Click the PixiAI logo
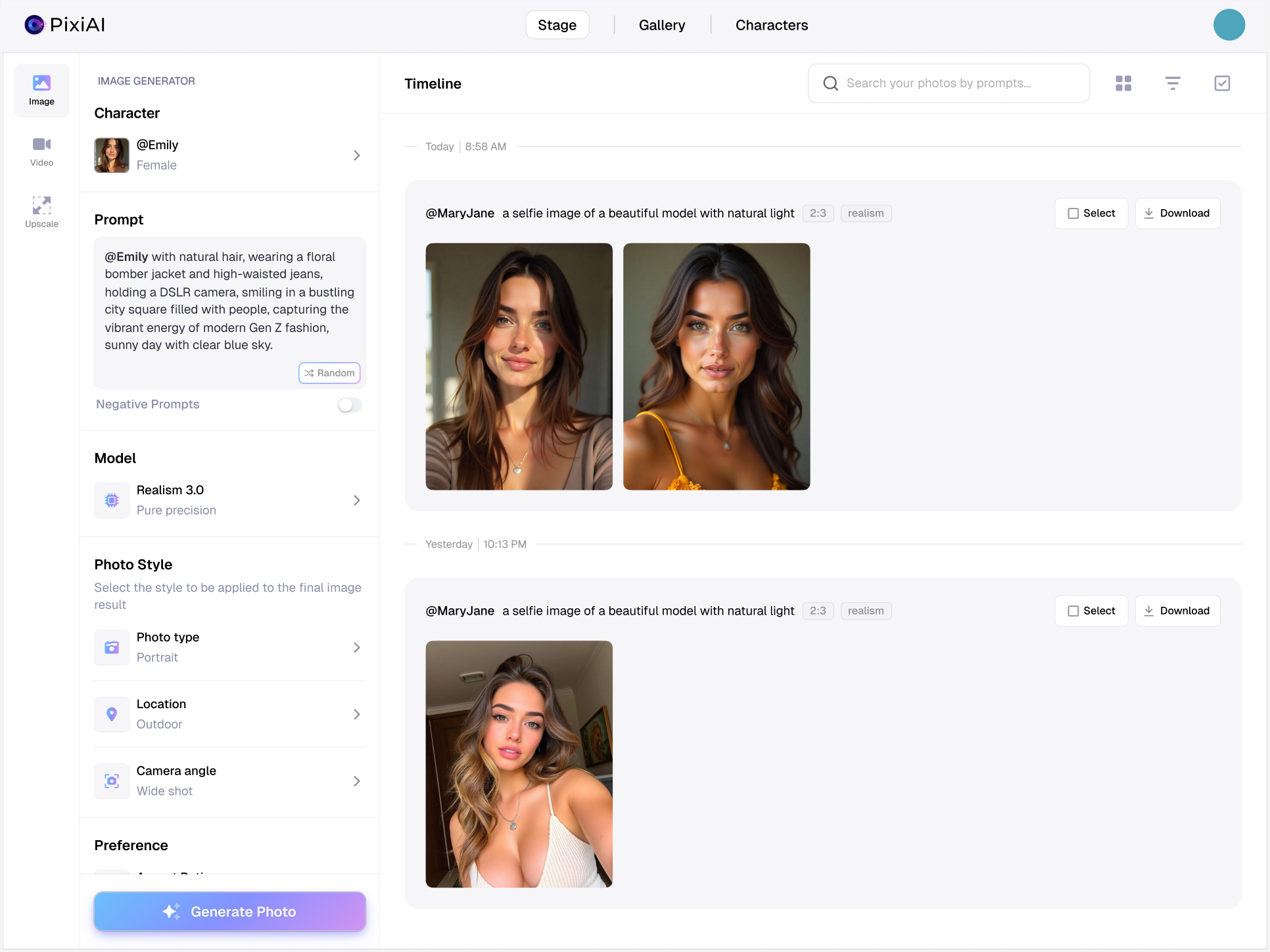This screenshot has height=952, width=1270. click(x=64, y=25)
